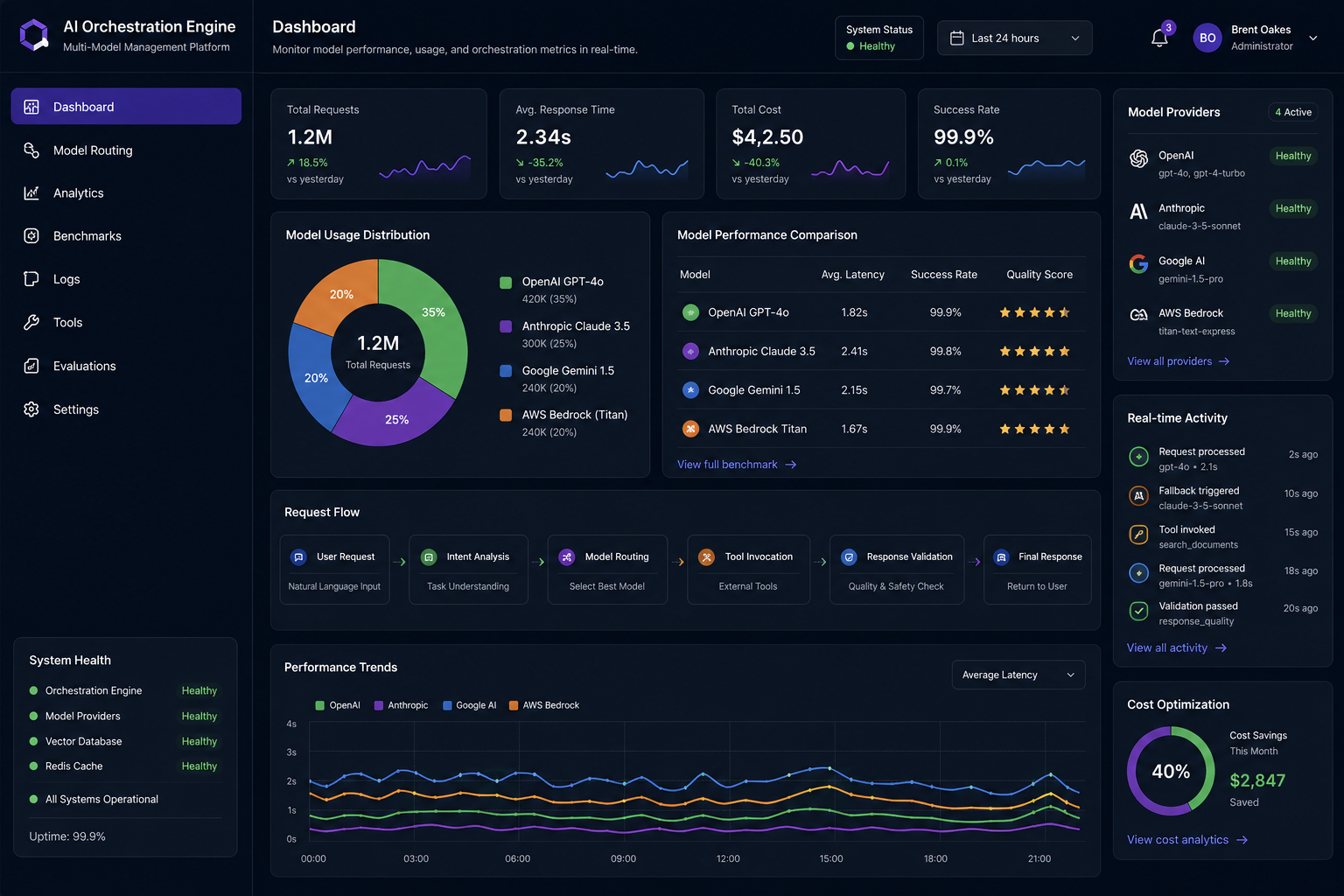Image resolution: width=1344 pixels, height=896 pixels.
Task: Toggle the Anthropic series legend item
Action: tap(402, 705)
